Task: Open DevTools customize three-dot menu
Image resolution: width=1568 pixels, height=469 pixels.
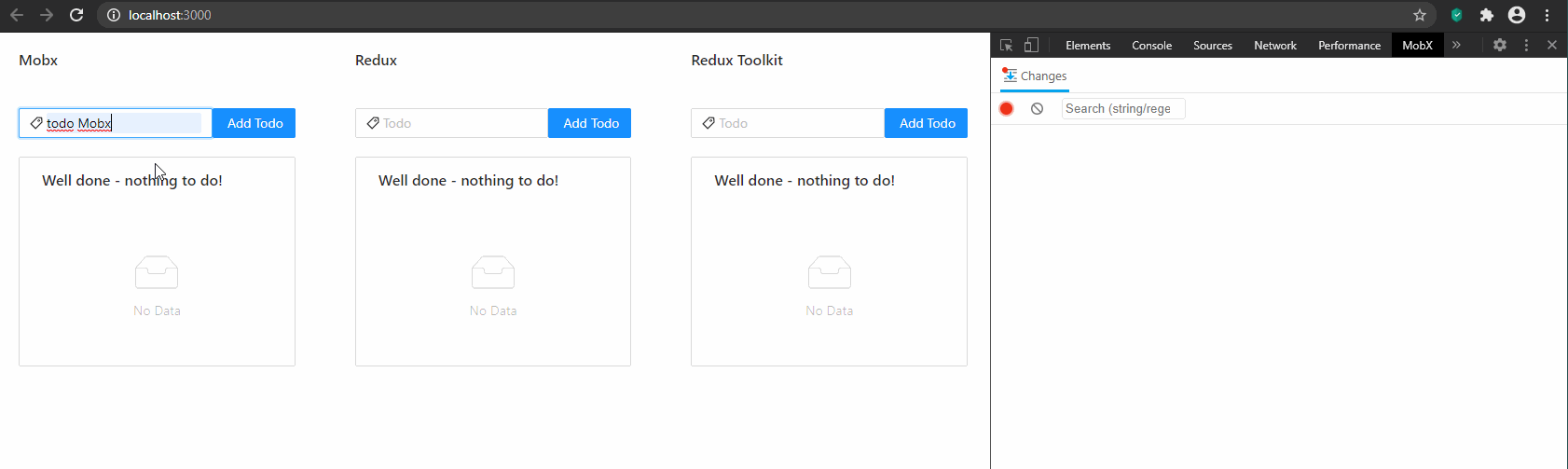Action: point(1526,45)
